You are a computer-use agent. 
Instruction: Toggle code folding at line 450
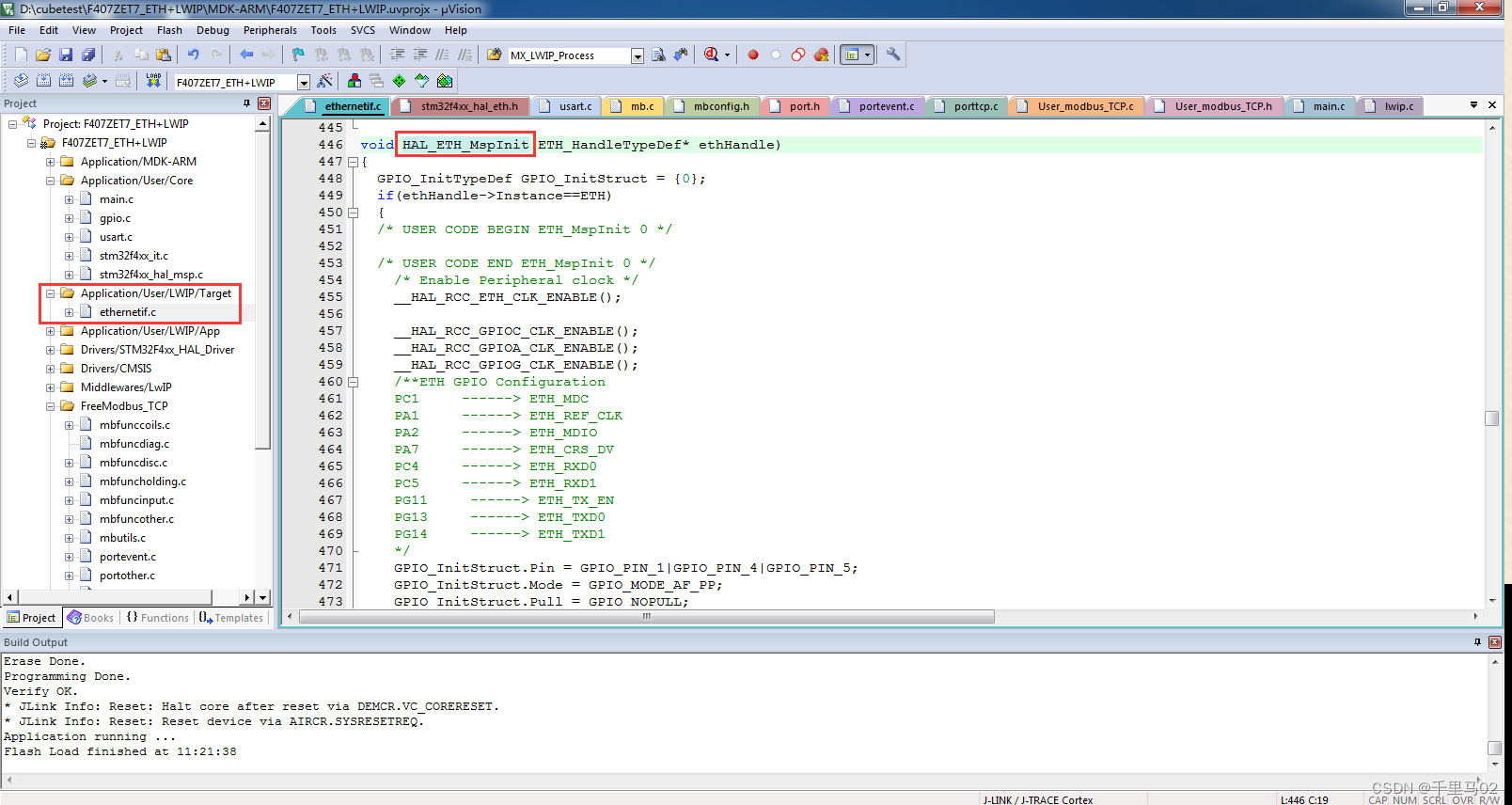[x=354, y=213]
